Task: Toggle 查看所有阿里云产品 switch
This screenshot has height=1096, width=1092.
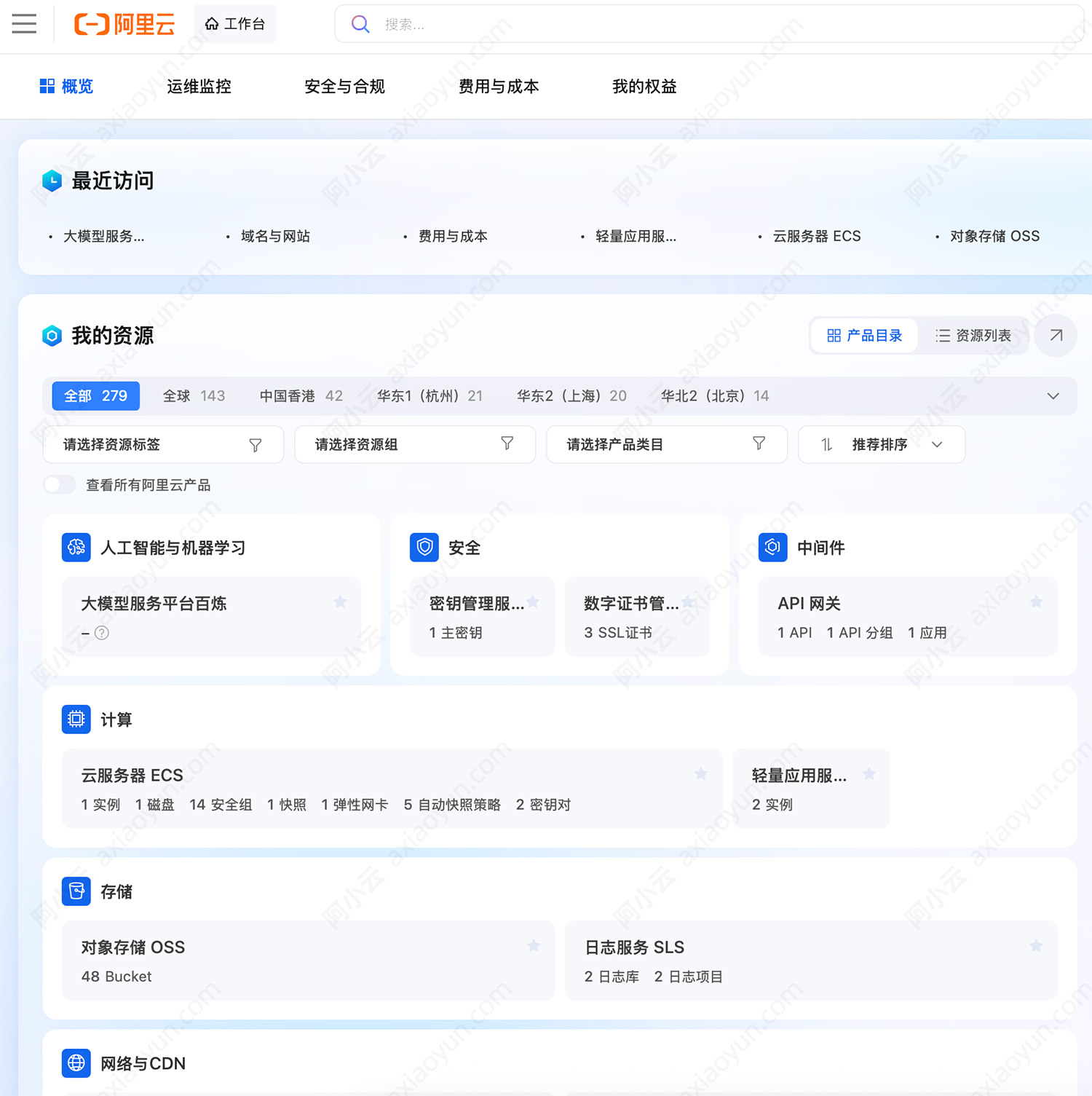Action: 59,485
